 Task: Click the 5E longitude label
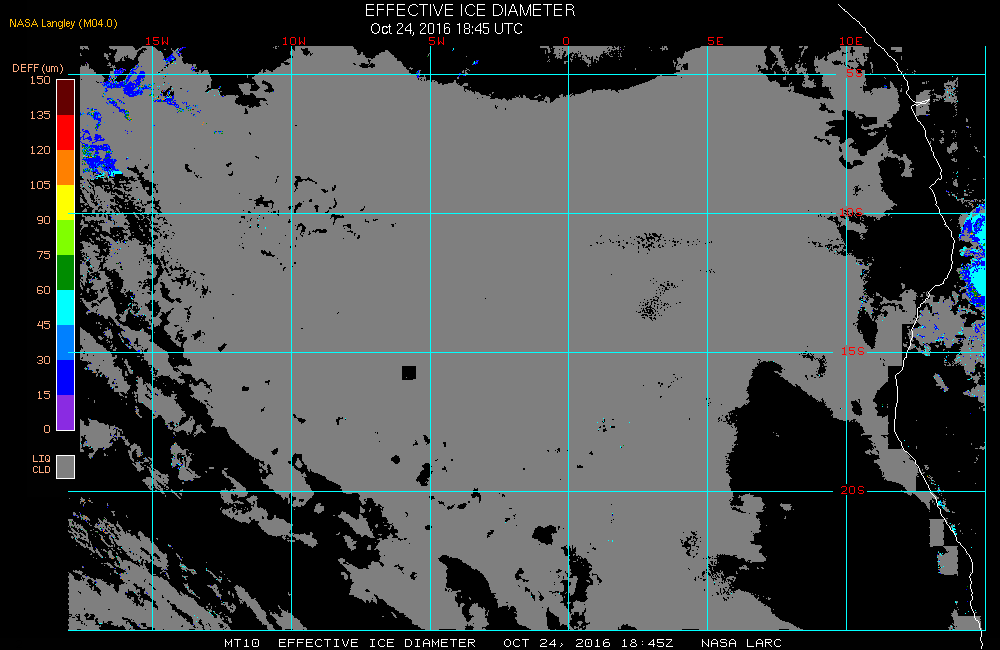(715, 41)
